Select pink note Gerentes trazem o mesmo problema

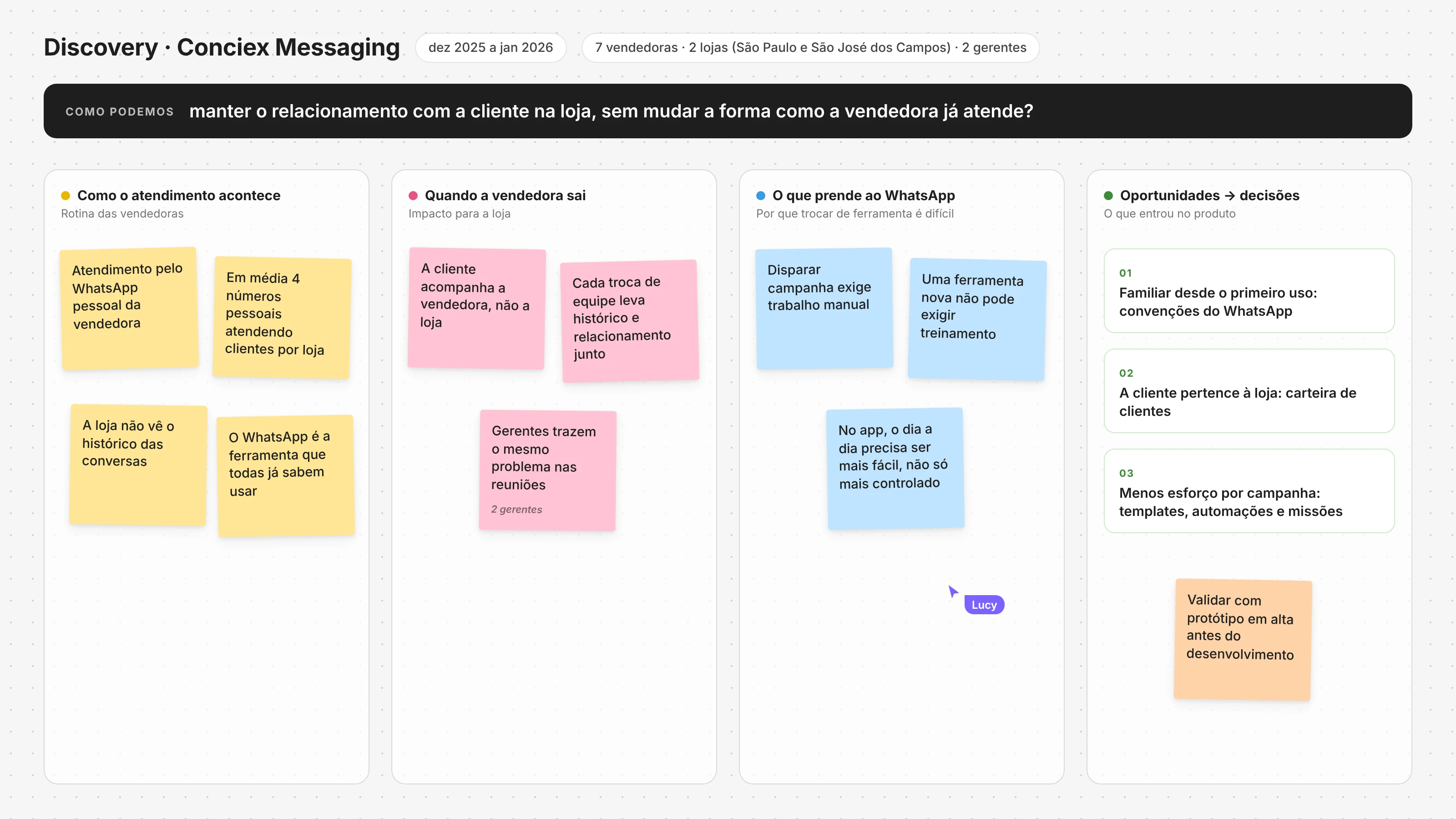tap(548, 470)
